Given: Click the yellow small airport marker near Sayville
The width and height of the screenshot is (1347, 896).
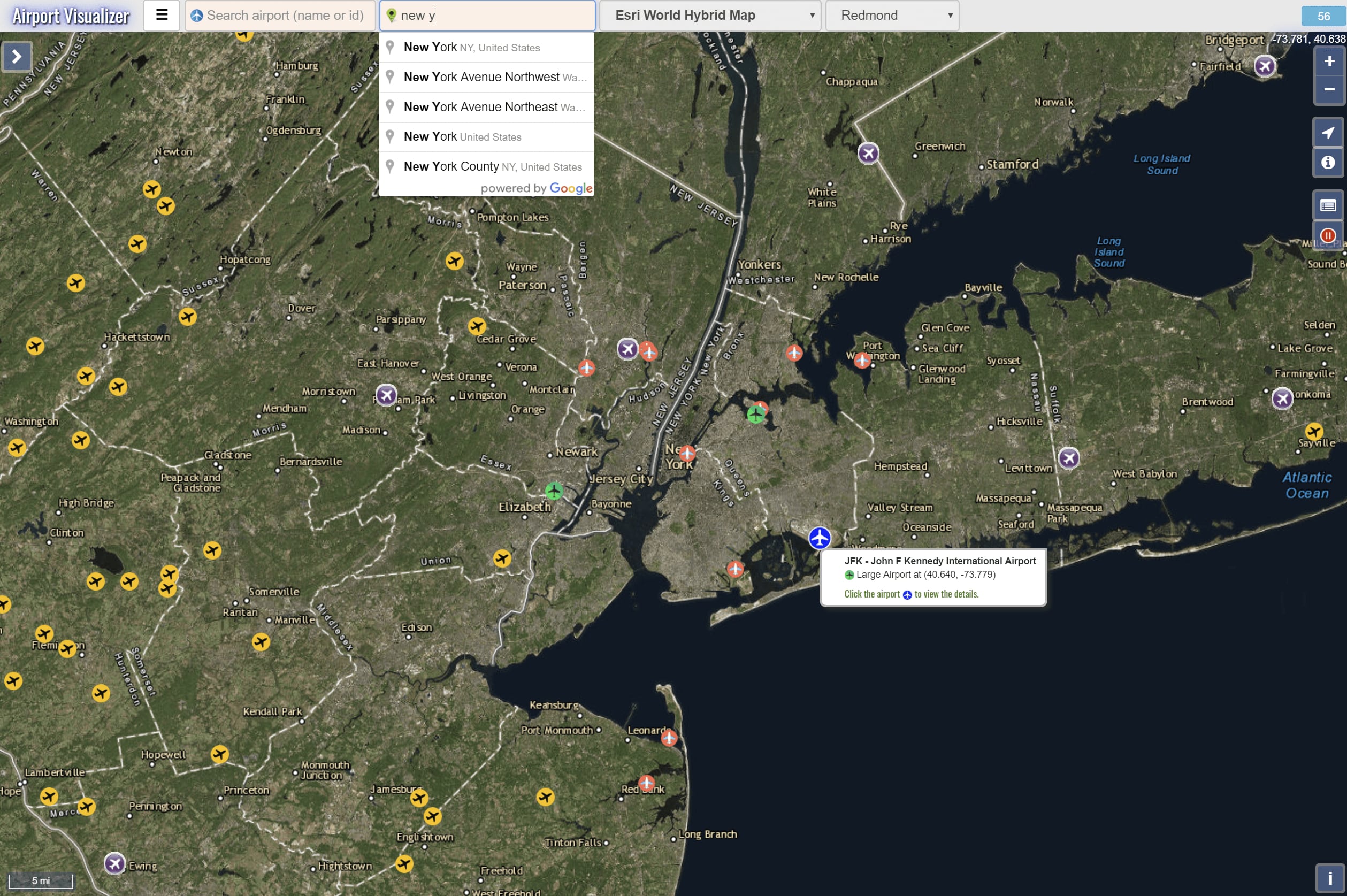Looking at the screenshot, I should pos(1314,431).
